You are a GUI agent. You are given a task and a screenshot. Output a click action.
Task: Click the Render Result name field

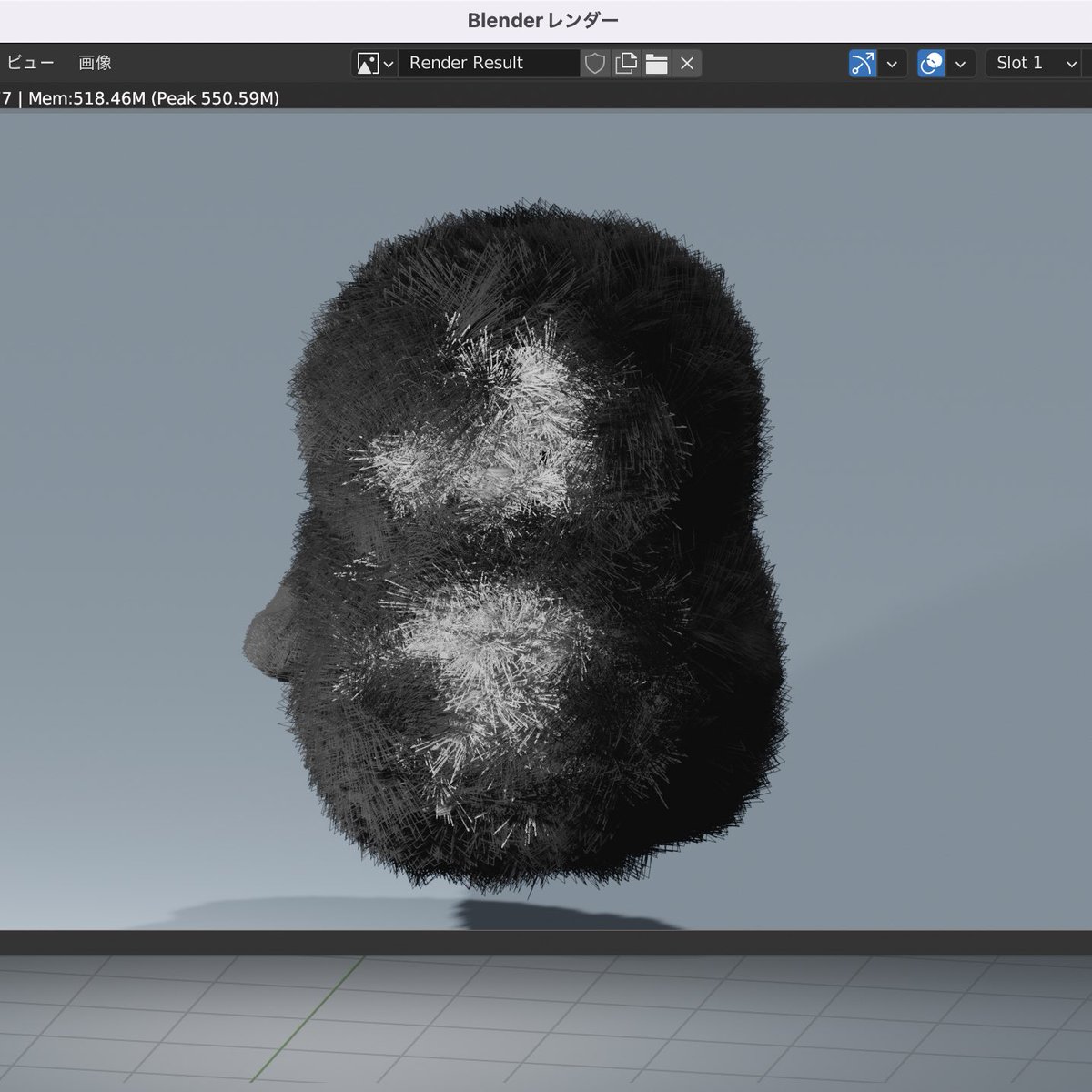489,63
